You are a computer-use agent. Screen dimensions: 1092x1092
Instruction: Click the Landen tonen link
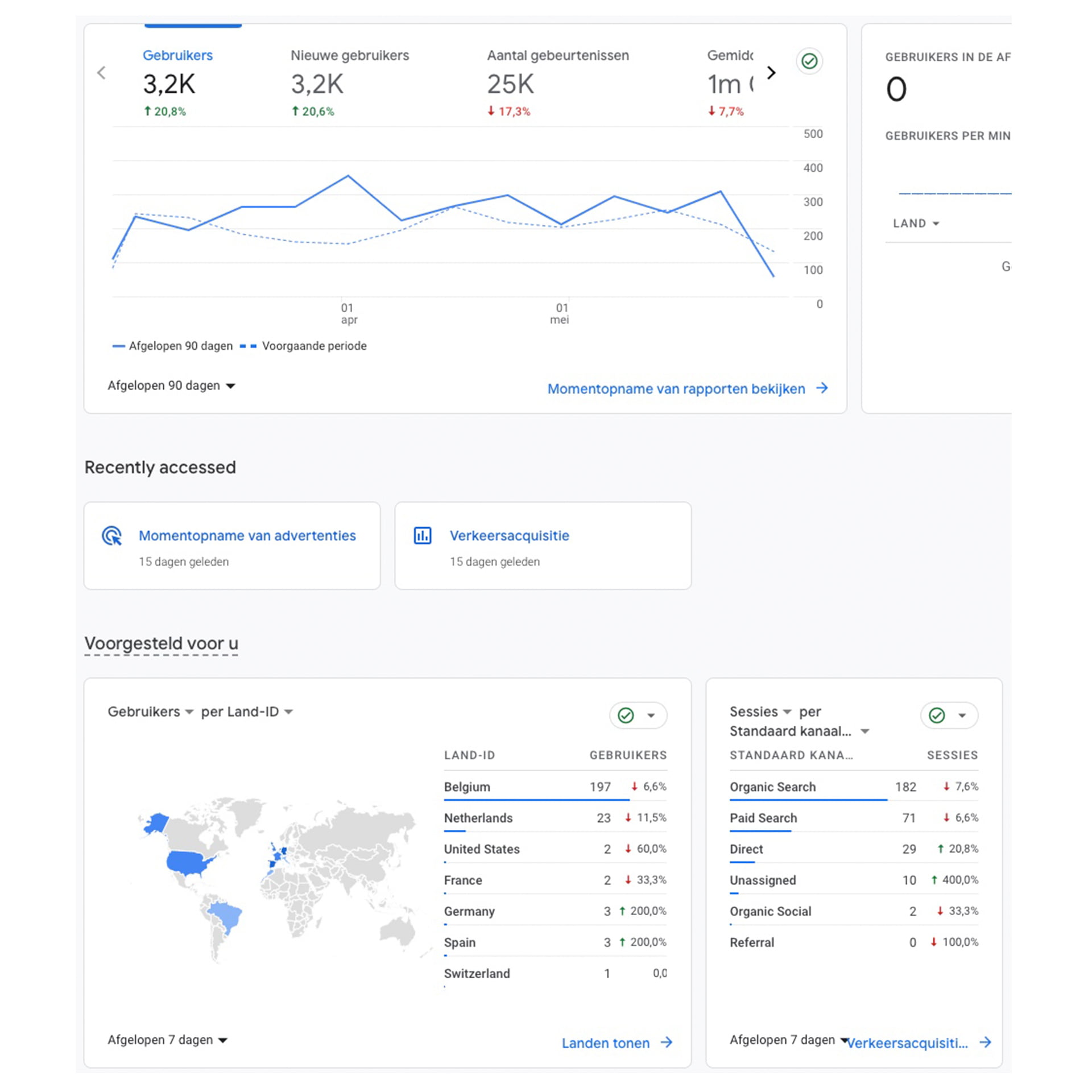[x=606, y=1043]
